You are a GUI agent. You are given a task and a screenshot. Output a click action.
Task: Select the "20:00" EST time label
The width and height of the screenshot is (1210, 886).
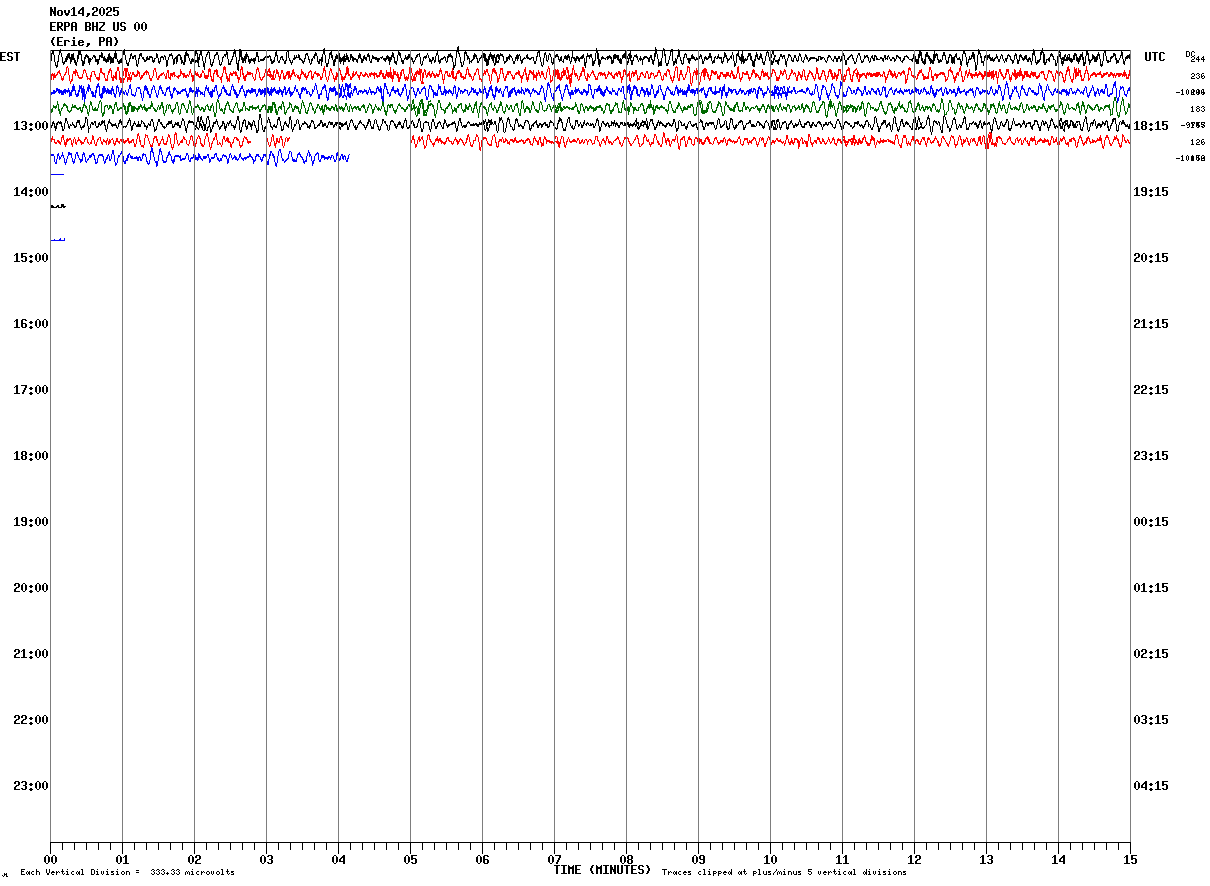point(30,588)
